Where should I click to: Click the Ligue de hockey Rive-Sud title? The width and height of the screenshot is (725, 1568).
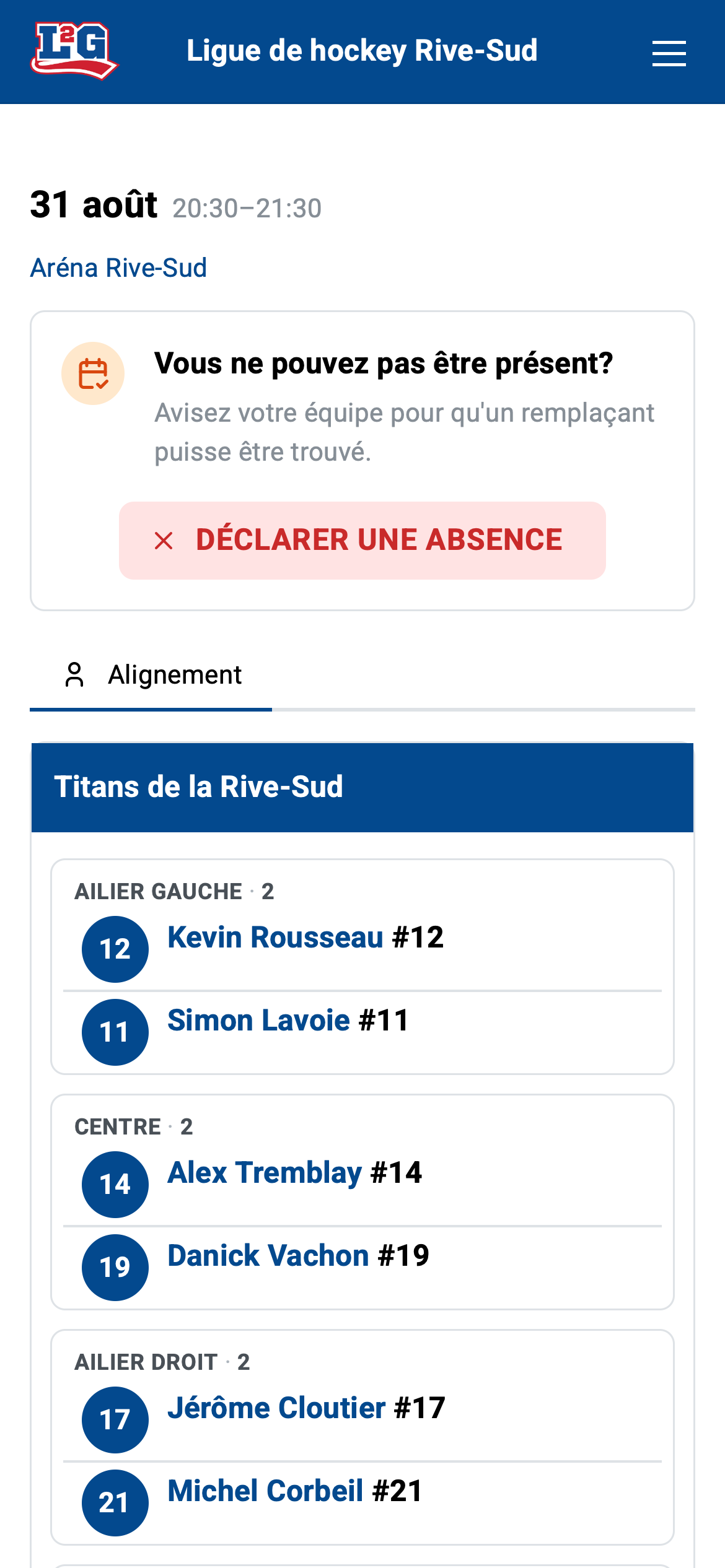[362, 51]
